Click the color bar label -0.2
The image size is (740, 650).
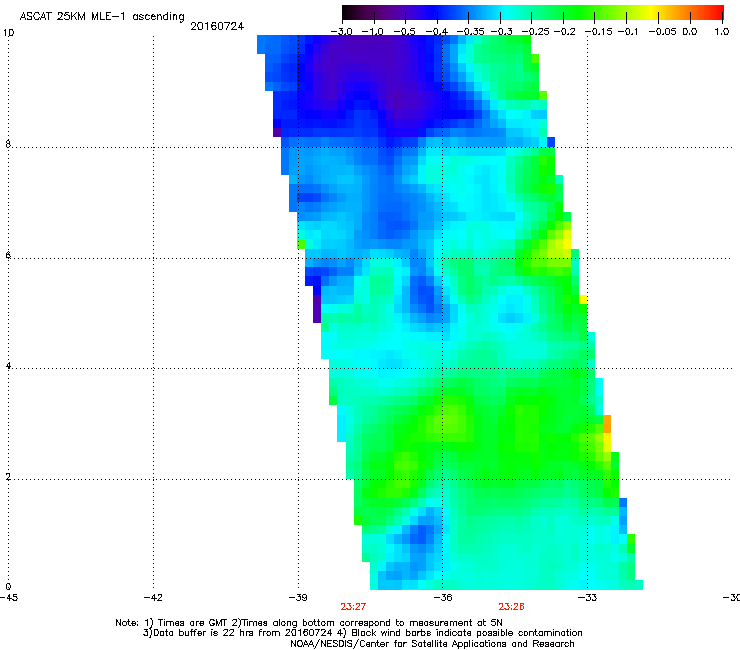point(565,32)
